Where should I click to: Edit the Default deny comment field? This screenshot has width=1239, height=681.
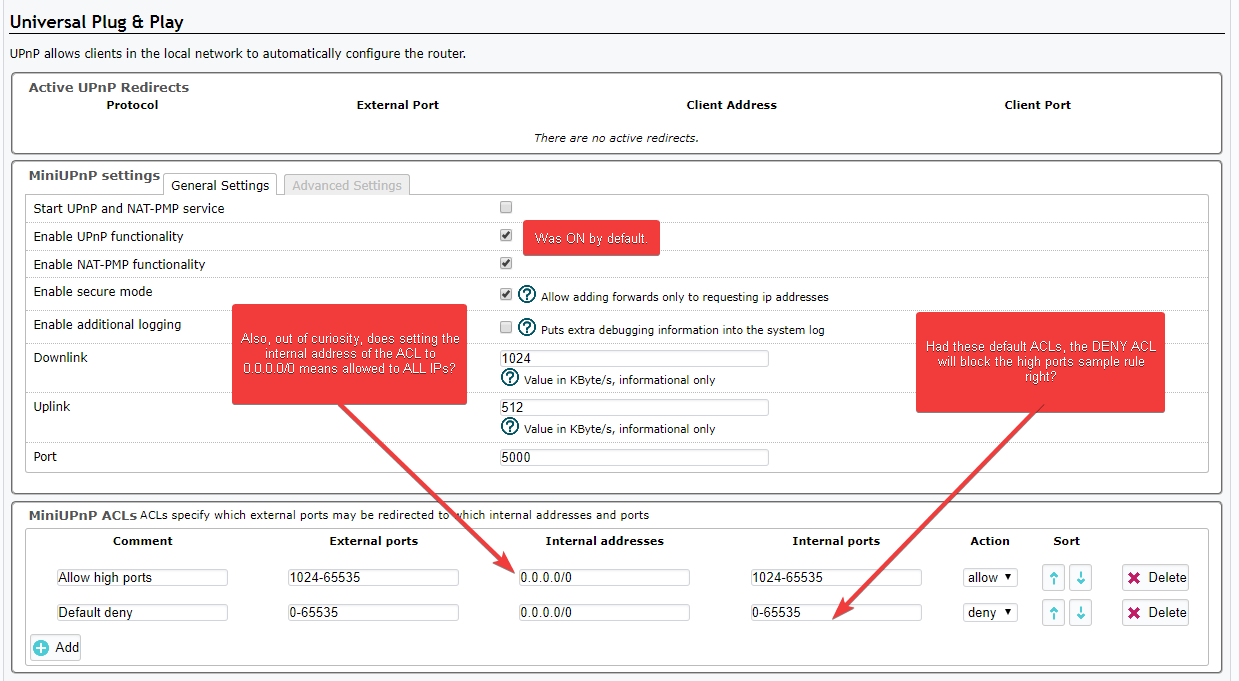point(142,612)
